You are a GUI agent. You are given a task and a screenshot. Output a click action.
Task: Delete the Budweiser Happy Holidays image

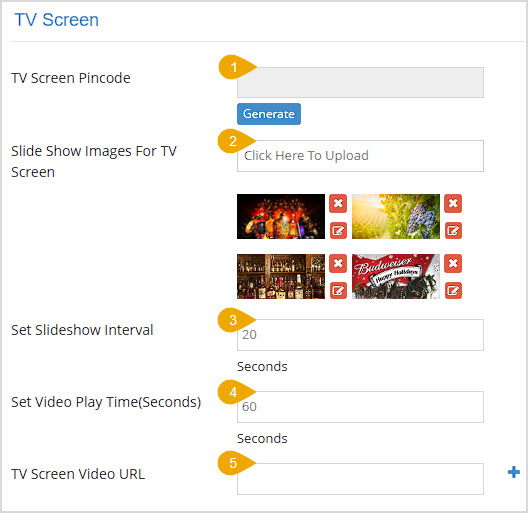[x=453, y=263]
